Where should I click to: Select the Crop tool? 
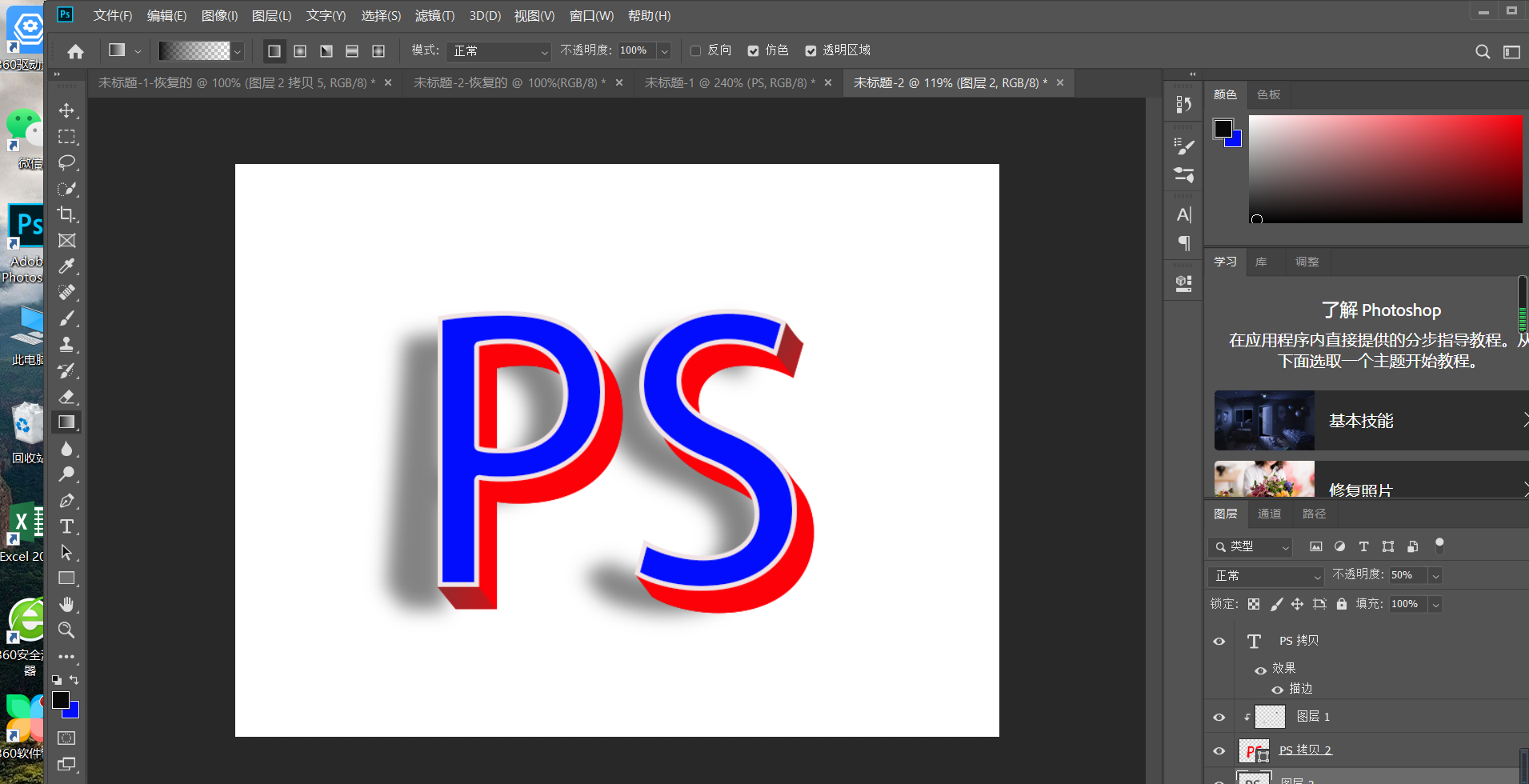point(67,214)
